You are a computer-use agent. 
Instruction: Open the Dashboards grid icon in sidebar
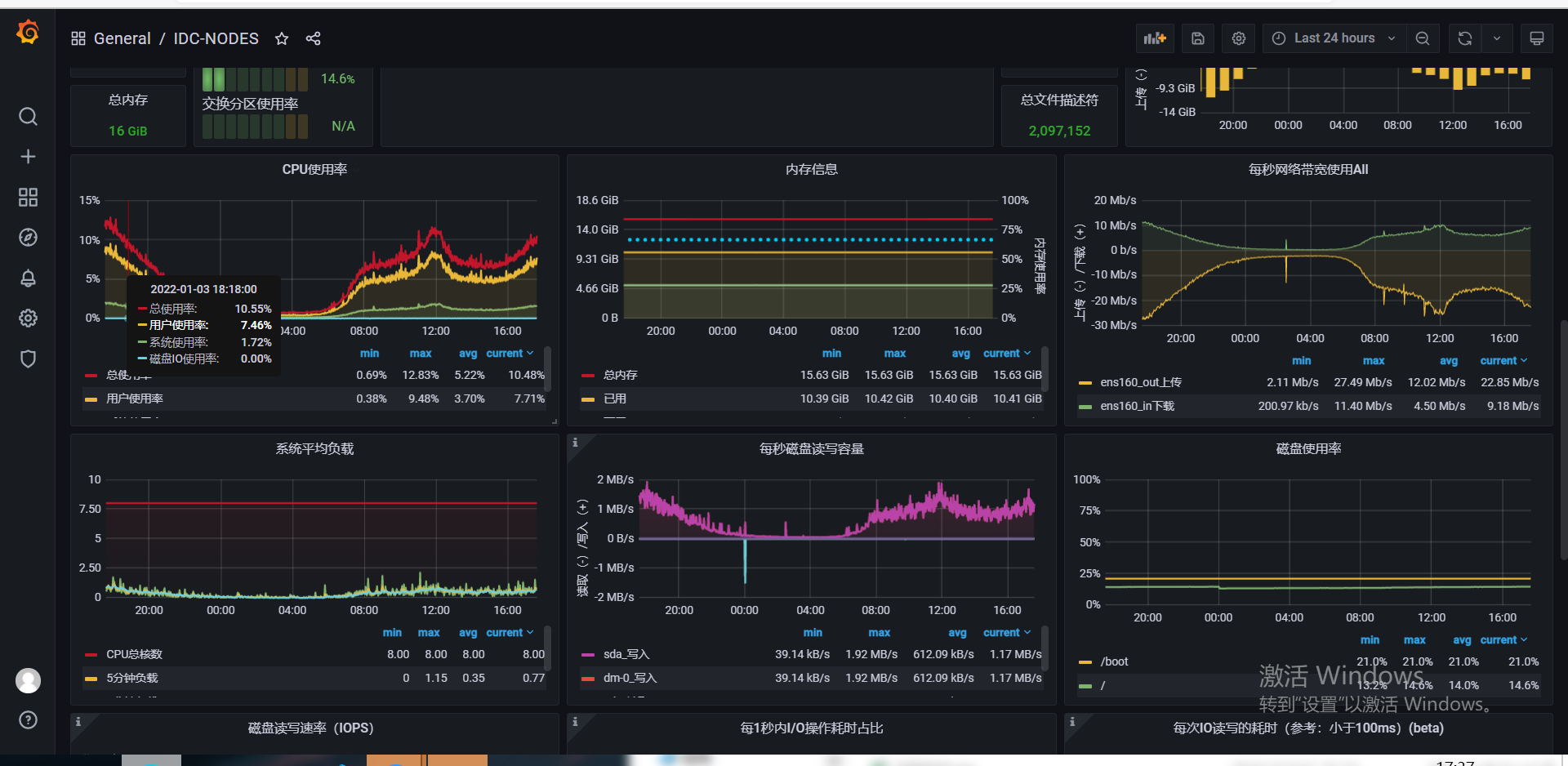[28, 197]
